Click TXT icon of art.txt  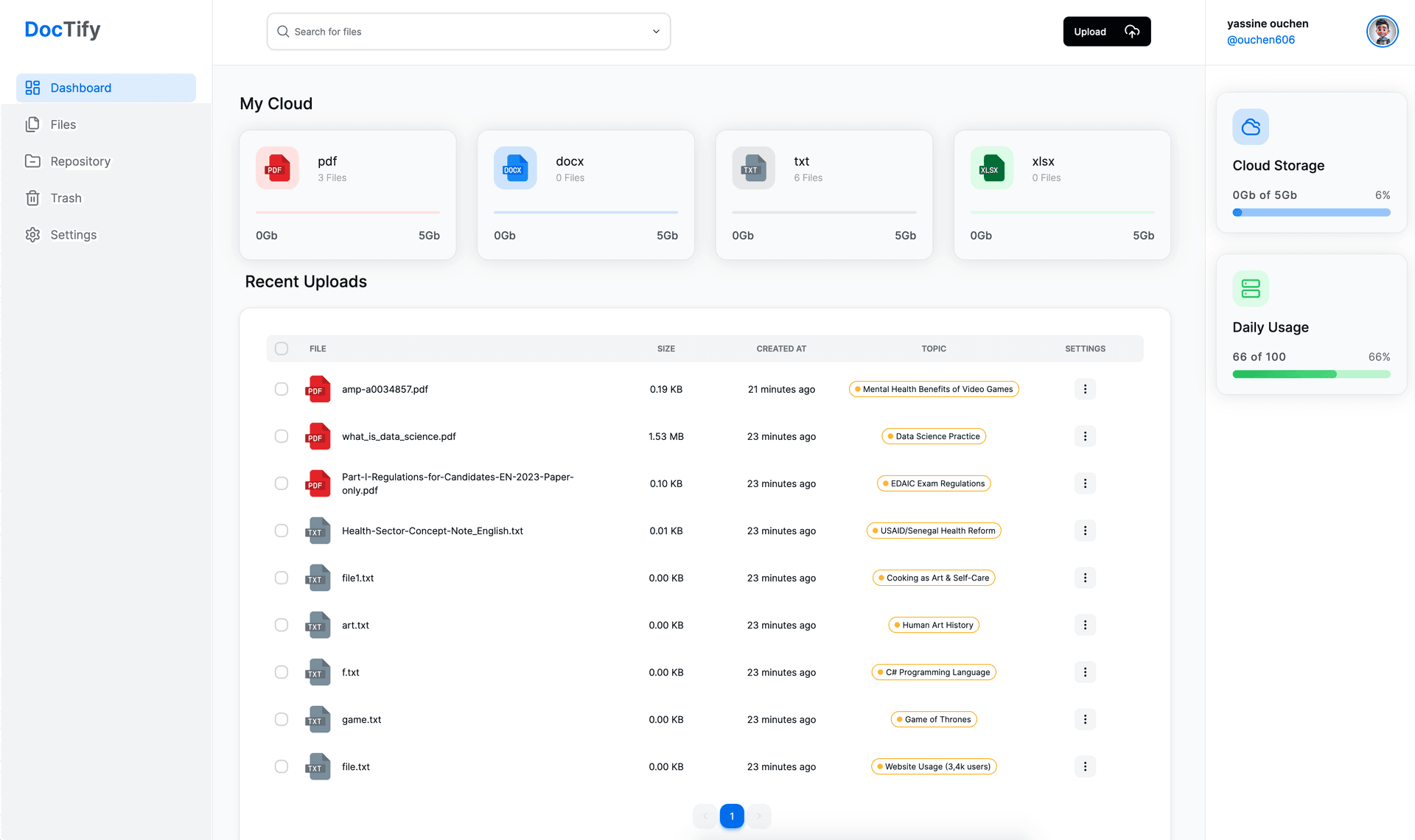click(x=318, y=625)
